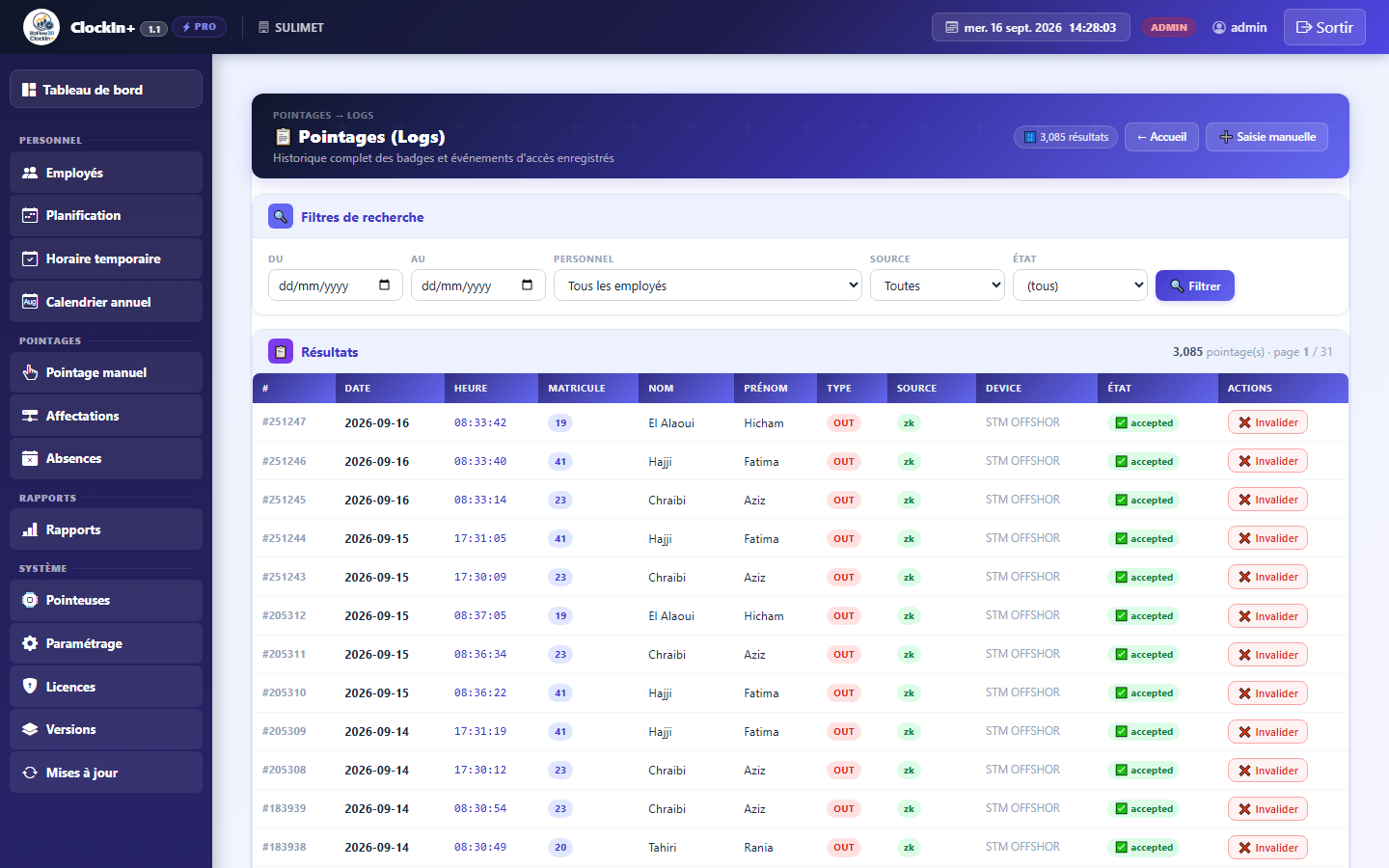Open the Source dropdown Toutes
This screenshot has width=1389, height=868.
938,285
